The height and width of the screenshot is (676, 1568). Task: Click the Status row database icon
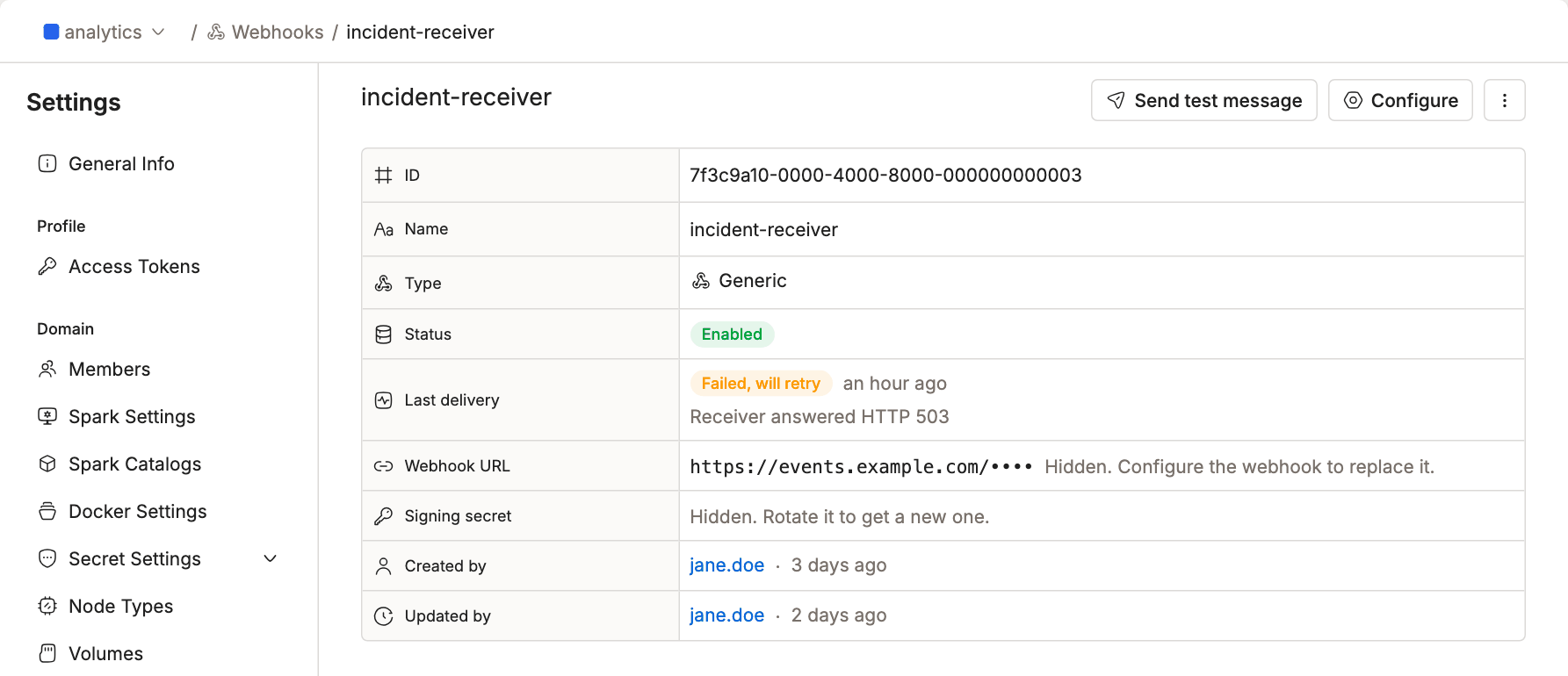383,334
